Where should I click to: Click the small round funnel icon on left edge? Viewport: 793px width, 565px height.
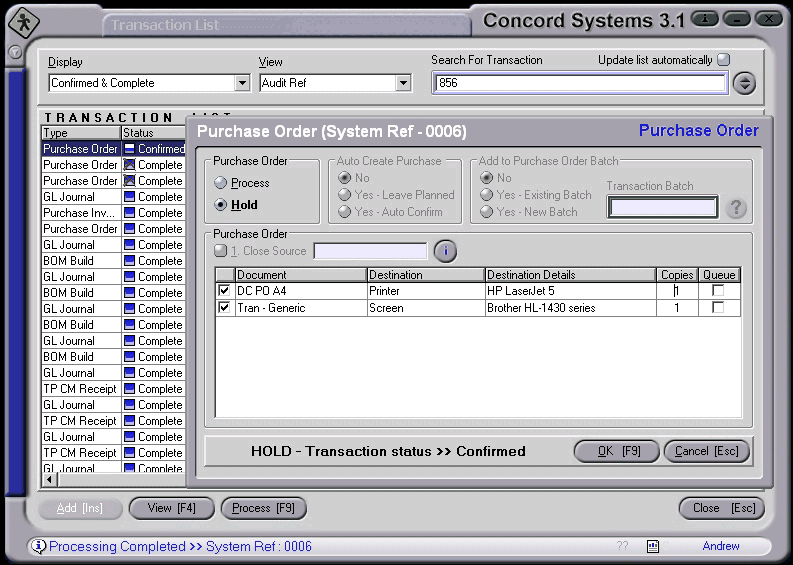click(x=15, y=52)
